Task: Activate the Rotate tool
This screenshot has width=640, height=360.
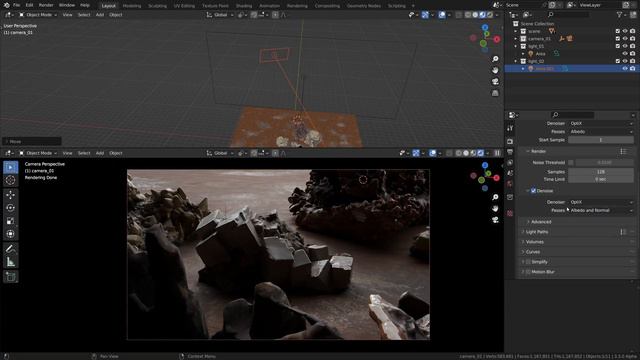Action: (11, 208)
